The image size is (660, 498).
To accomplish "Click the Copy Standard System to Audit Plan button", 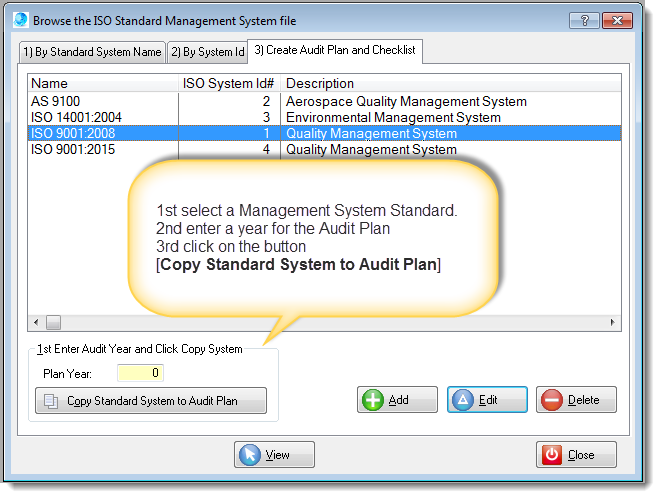I will 151,401.
